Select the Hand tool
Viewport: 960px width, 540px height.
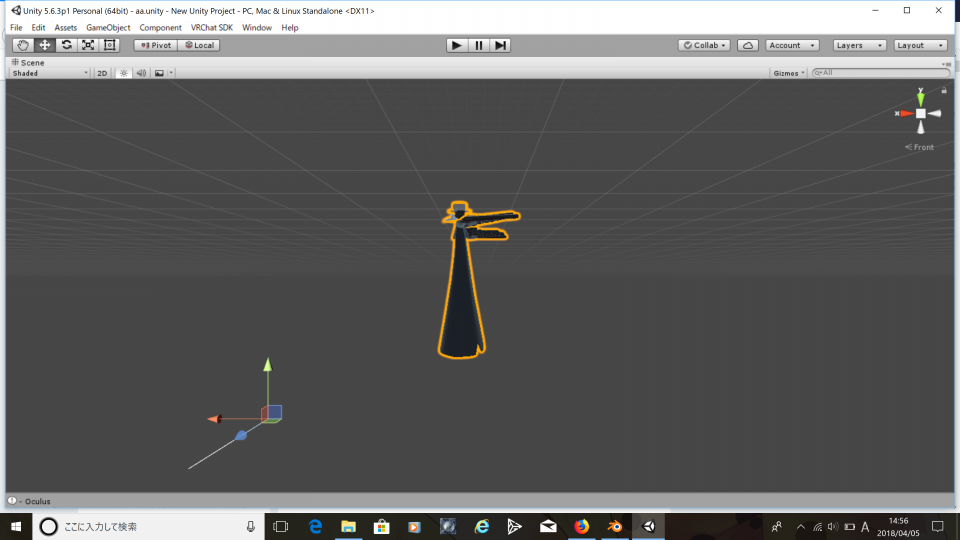(23, 45)
